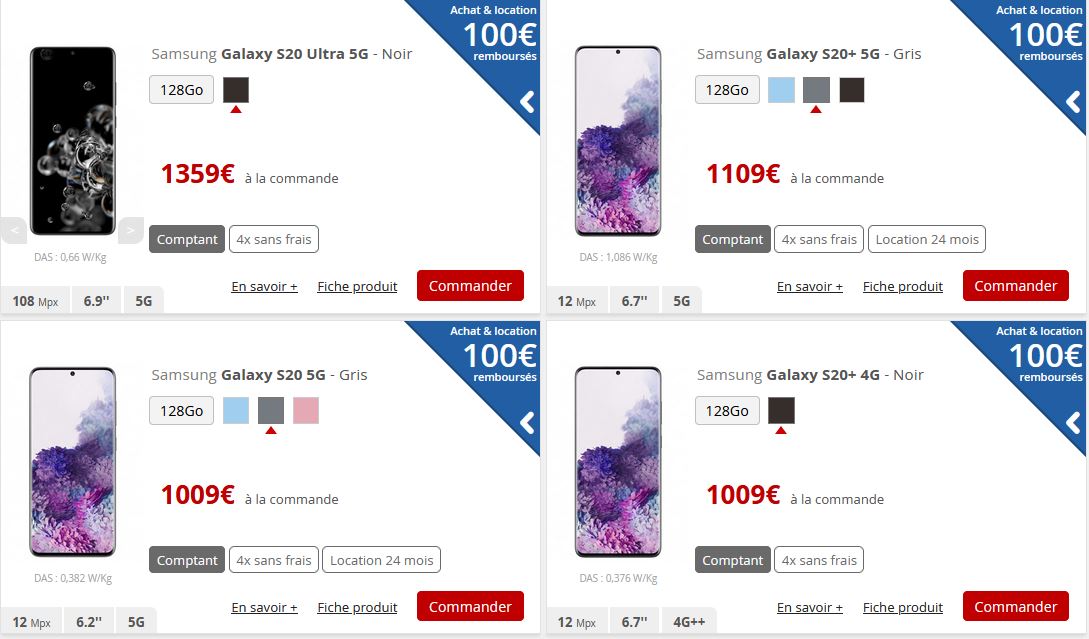Viewport: 1089px width, 639px height.
Task: Select 4x sans frais for S20 Ultra
Action: tap(274, 239)
